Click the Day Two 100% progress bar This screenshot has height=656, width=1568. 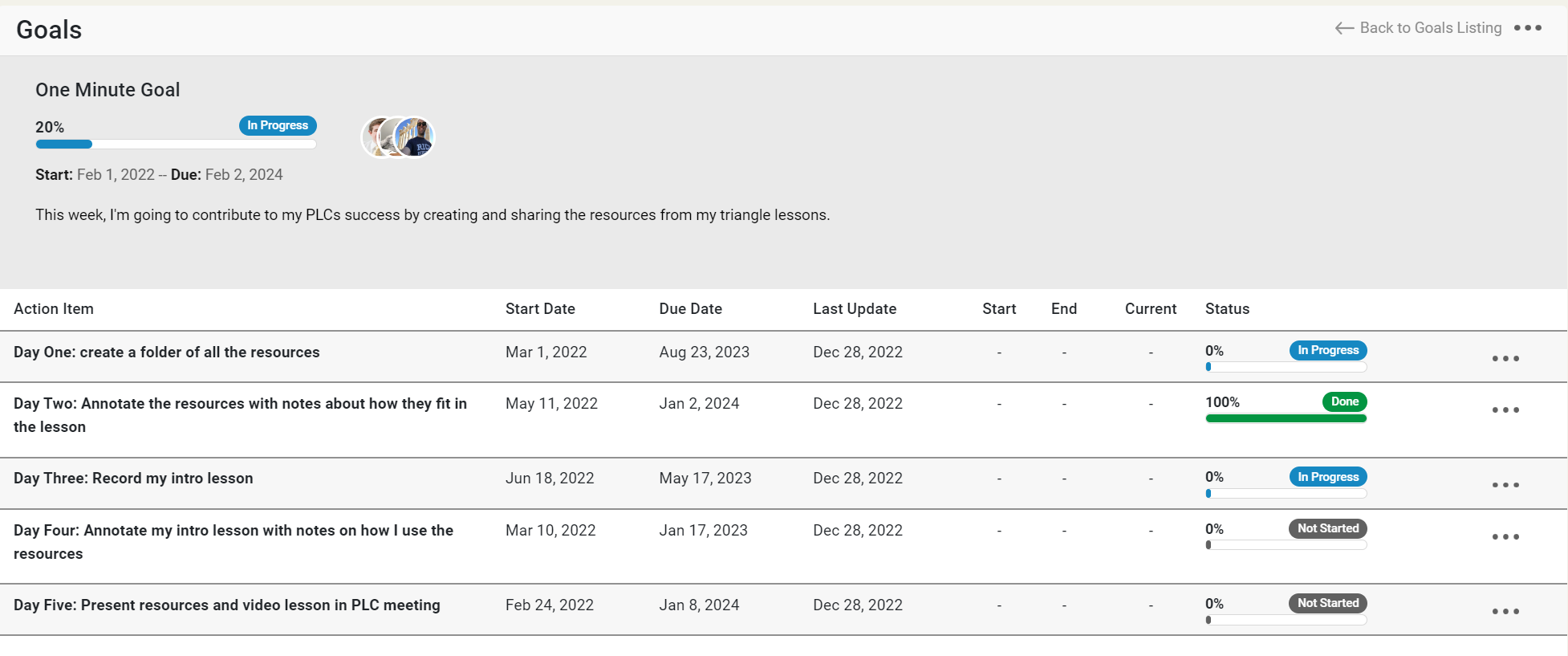pos(1286,418)
